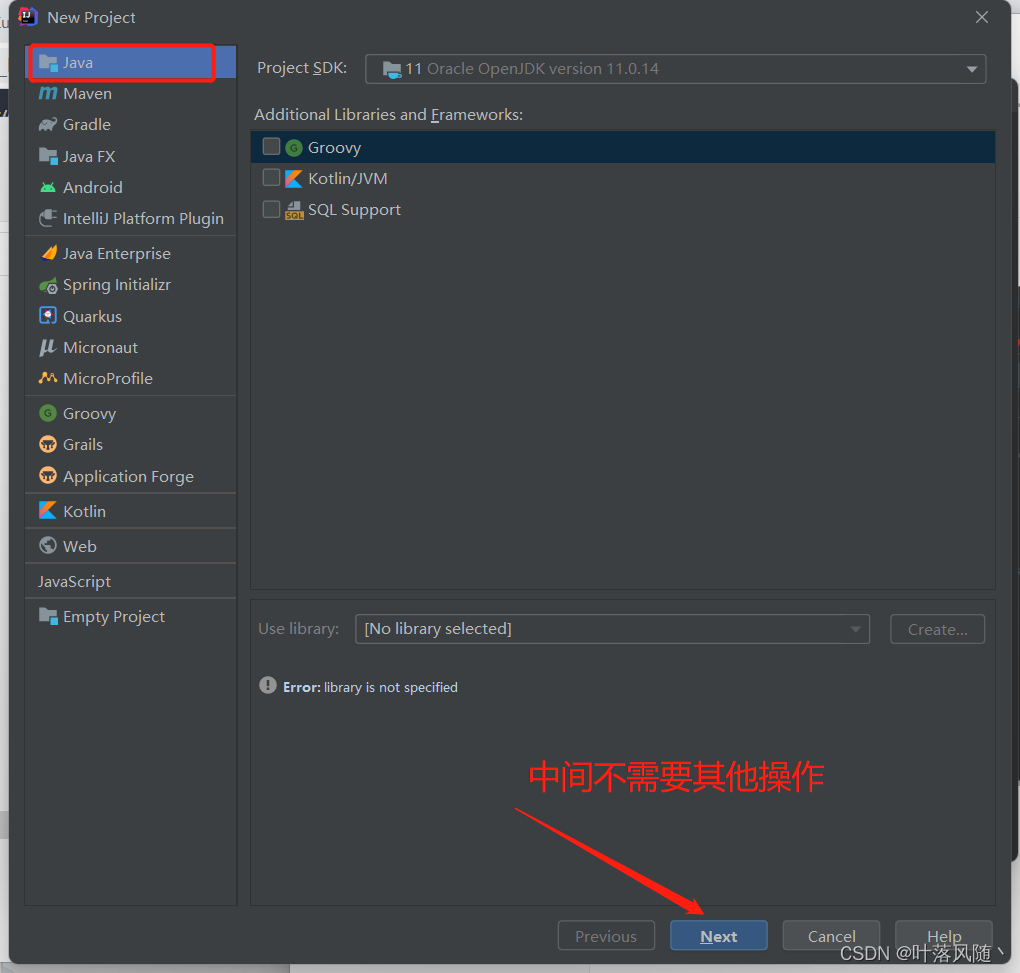The width and height of the screenshot is (1020, 973).
Task: Select the Application Forge label
Action: (128, 476)
